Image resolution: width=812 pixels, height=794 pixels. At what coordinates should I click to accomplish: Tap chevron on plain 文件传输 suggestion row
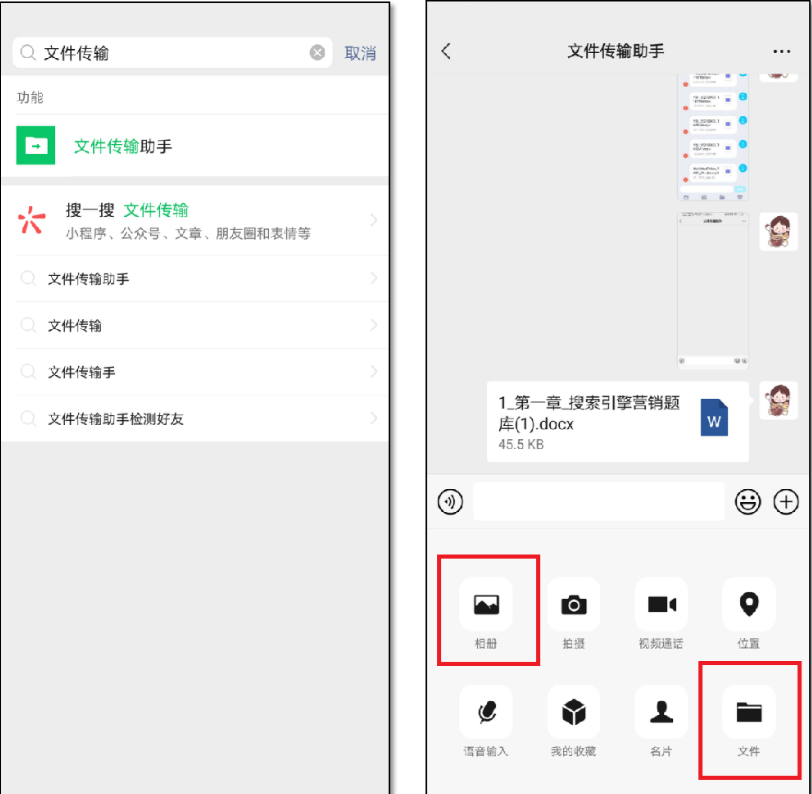pos(374,325)
